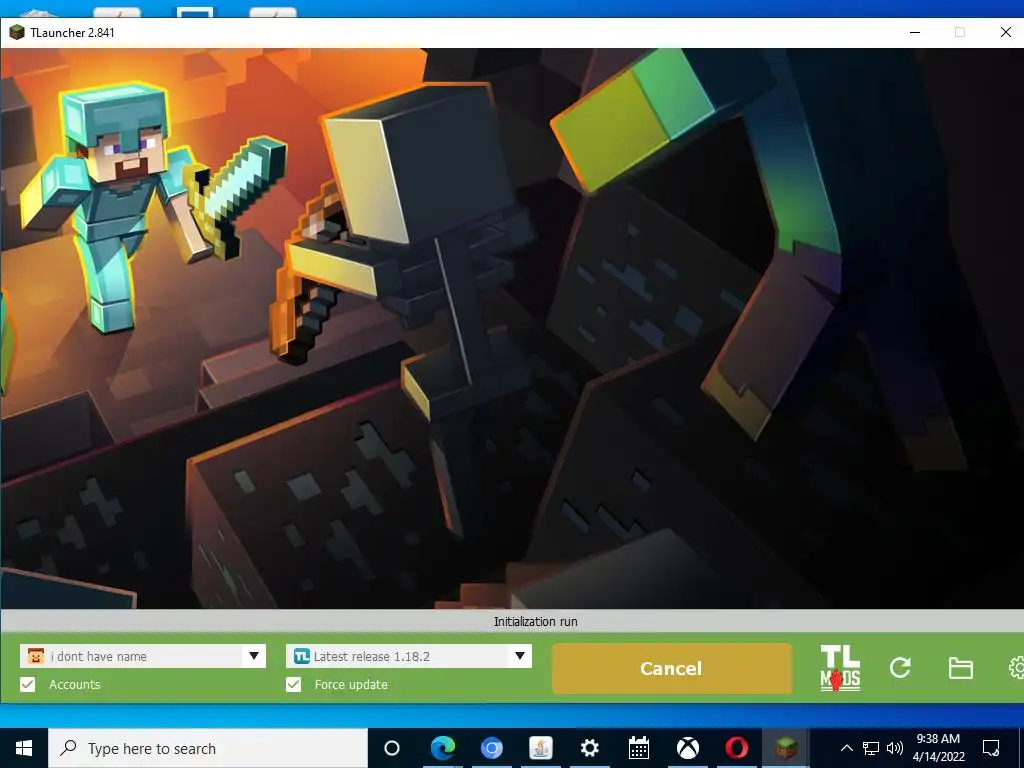Expand the Latest release 1.18.2 version dropdown
The height and width of the screenshot is (768, 1024).
click(x=520, y=656)
